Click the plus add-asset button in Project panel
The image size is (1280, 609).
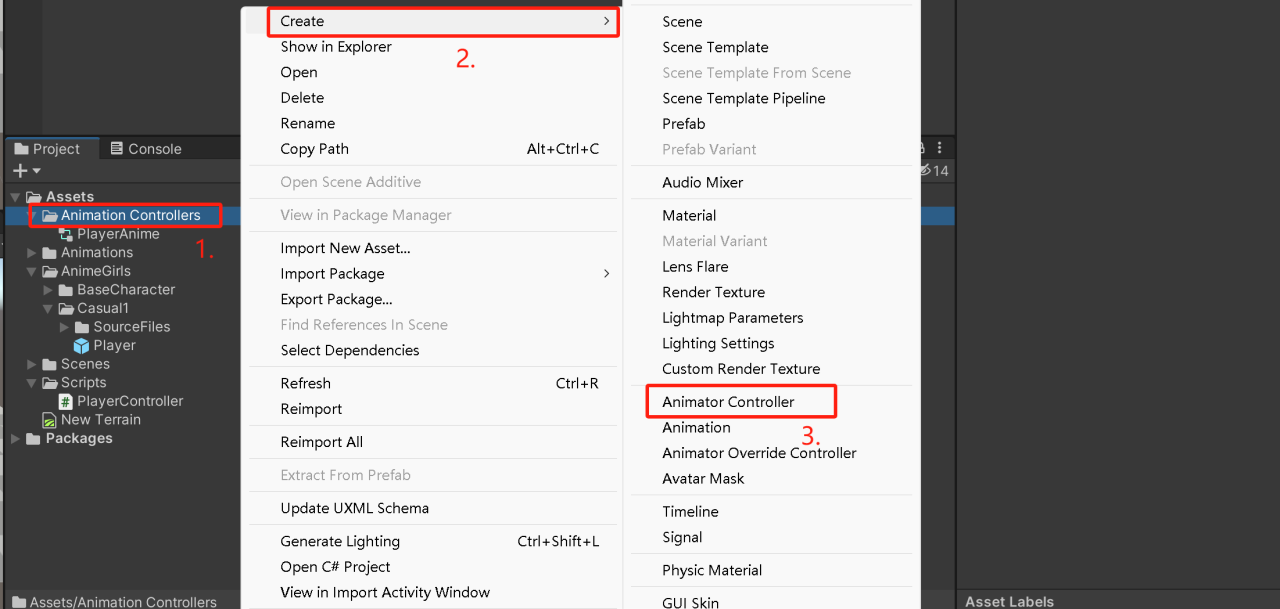coord(26,172)
